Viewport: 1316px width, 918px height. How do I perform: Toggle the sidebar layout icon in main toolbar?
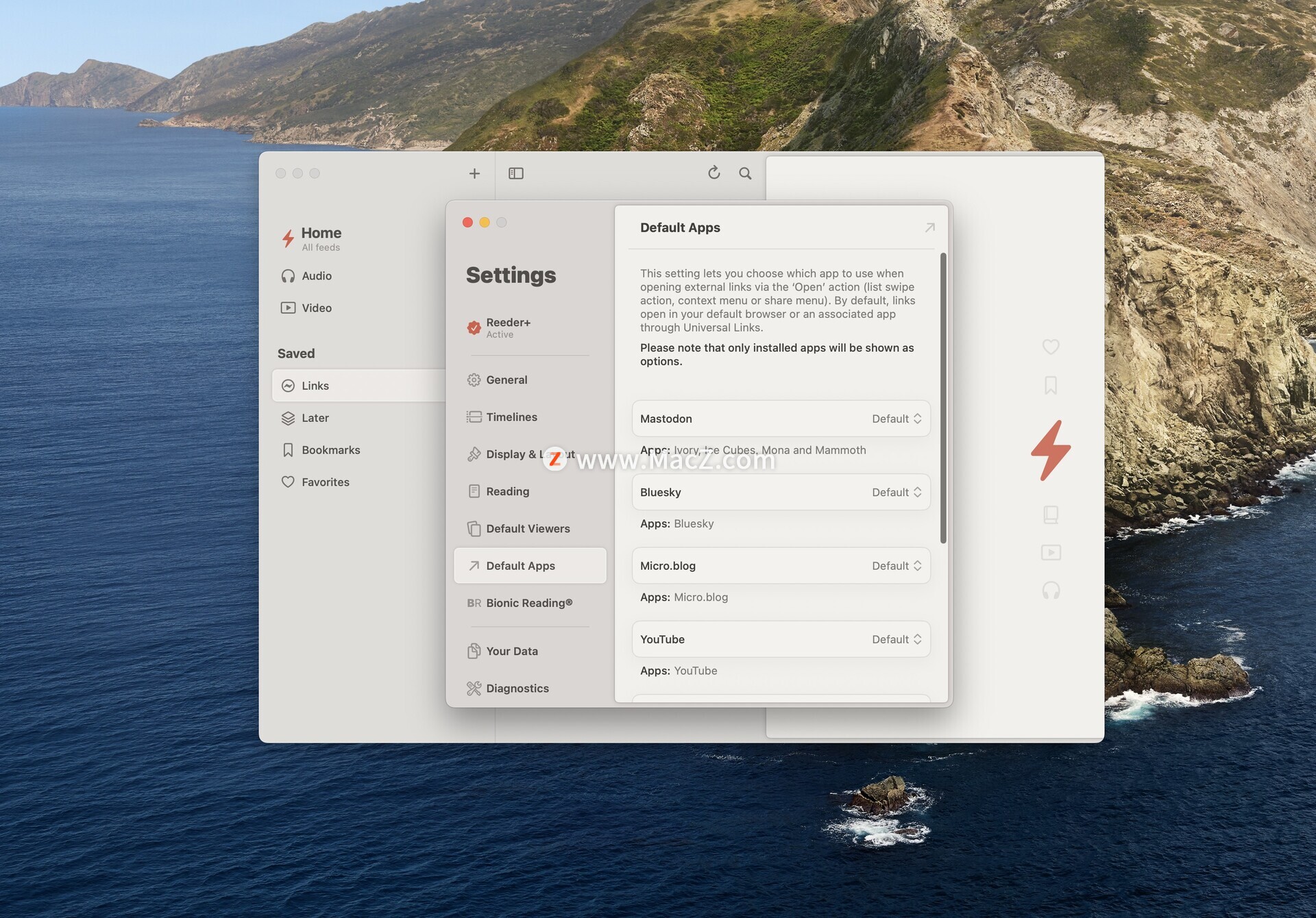pyautogui.click(x=516, y=173)
